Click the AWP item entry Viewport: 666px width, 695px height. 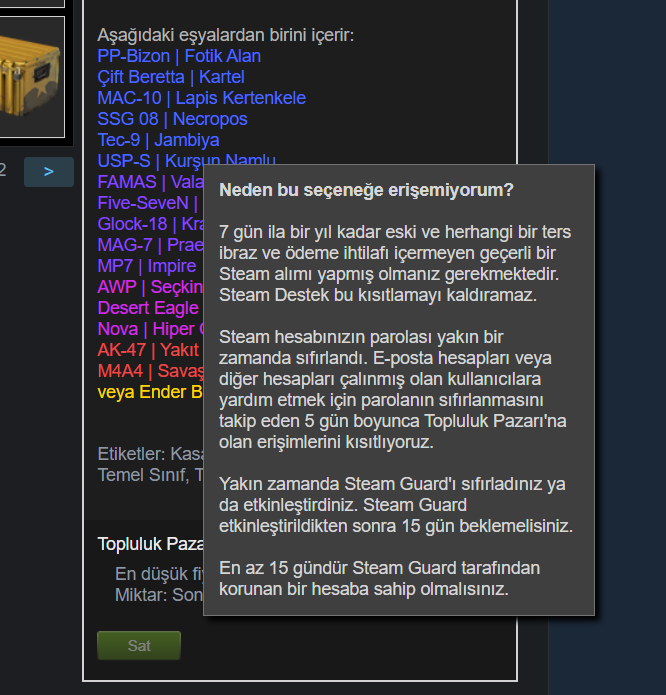tap(150, 287)
